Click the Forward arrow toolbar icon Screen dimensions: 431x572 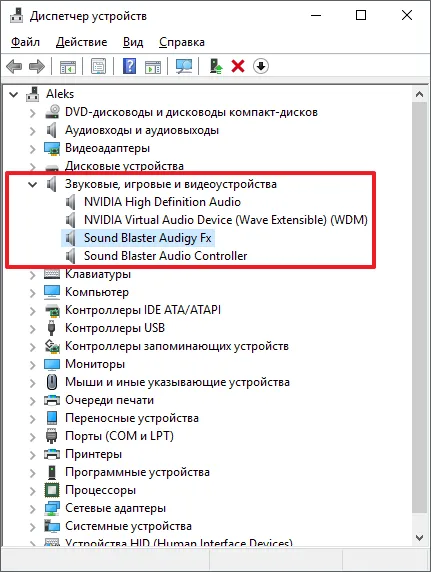[37, 66]
